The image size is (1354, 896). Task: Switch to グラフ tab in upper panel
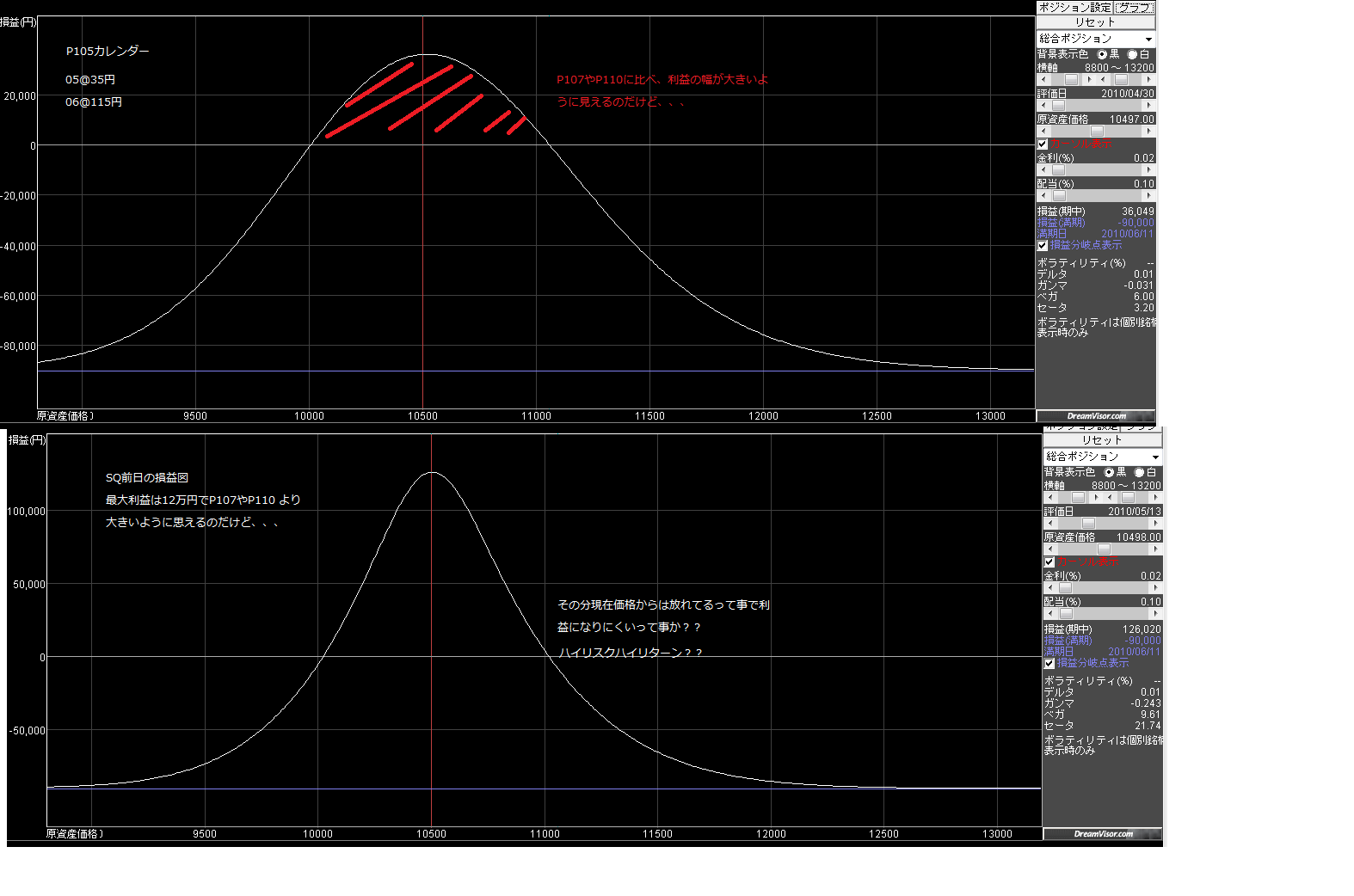1135,8
